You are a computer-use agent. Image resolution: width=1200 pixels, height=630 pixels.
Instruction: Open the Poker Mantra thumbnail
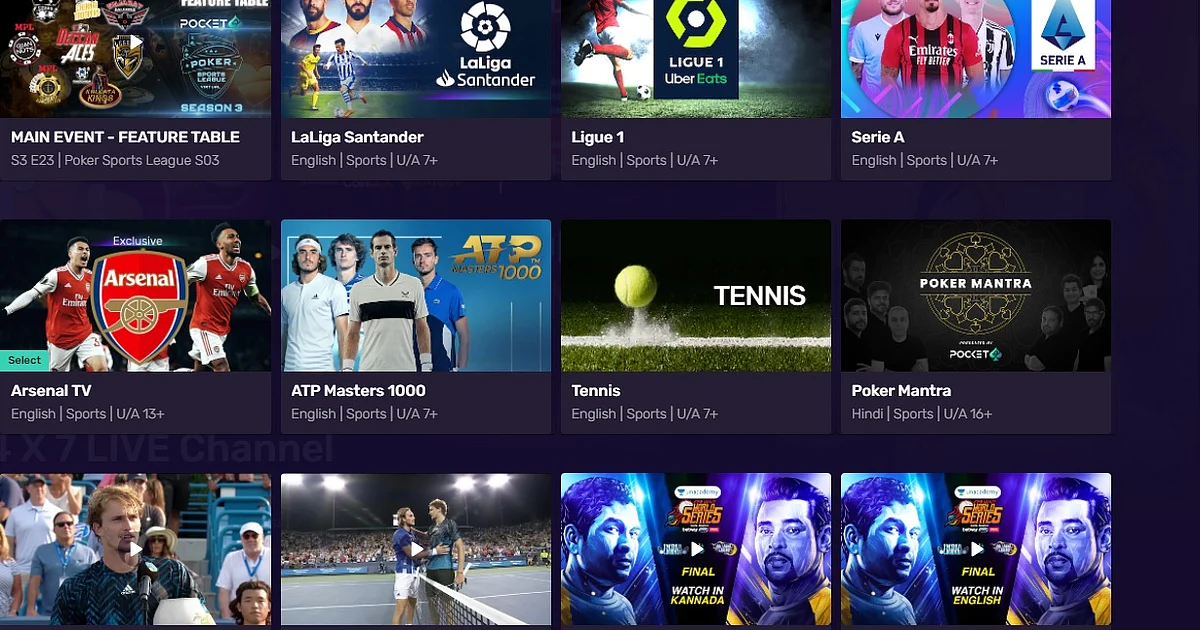pos(976,296)
